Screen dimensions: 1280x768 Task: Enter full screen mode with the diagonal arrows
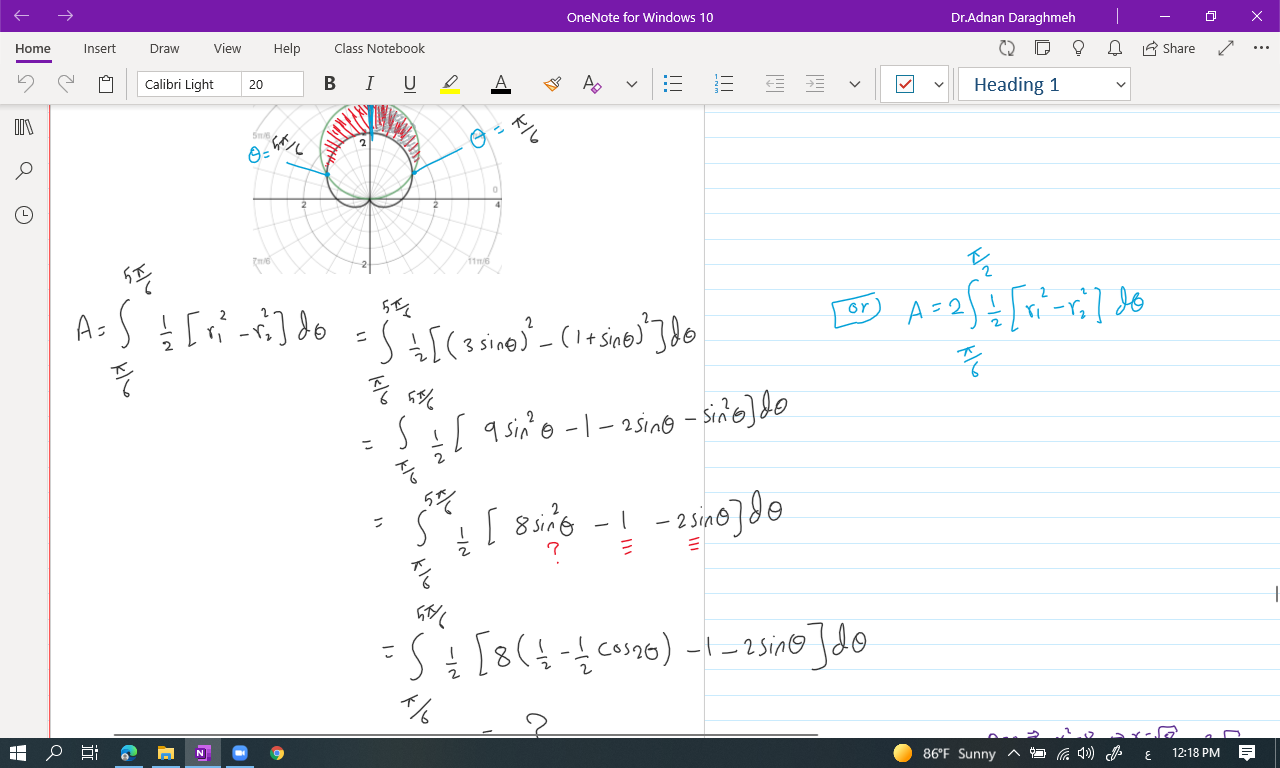click(x=1226, y=48)
